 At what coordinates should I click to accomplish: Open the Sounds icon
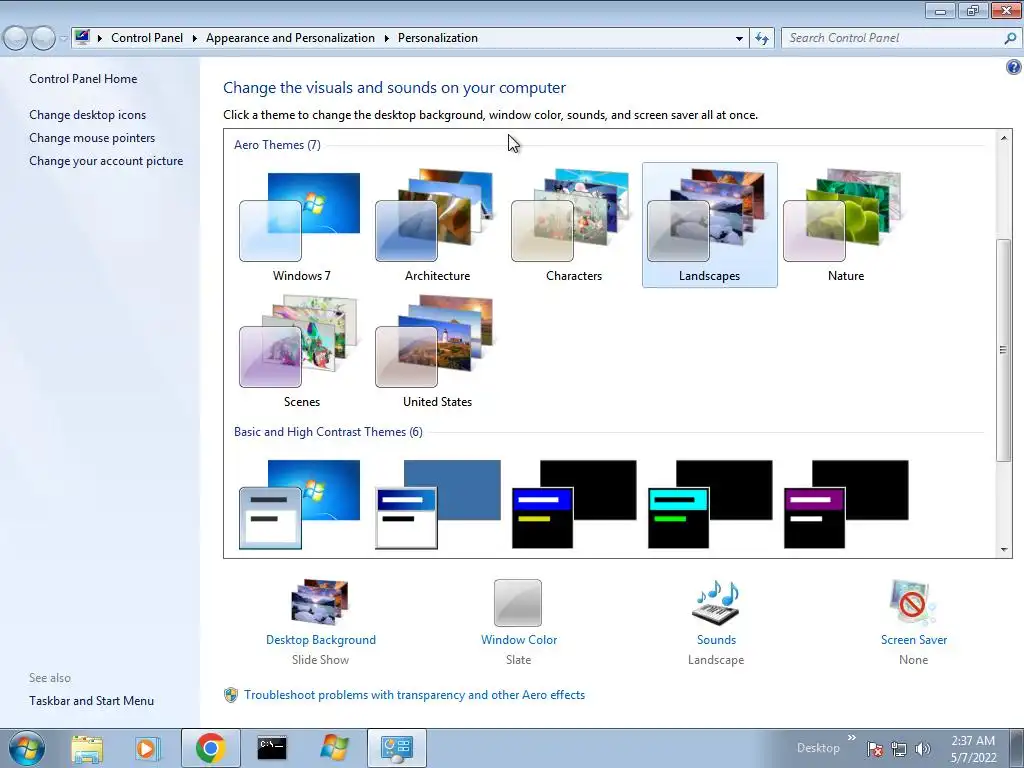[716, 602]
